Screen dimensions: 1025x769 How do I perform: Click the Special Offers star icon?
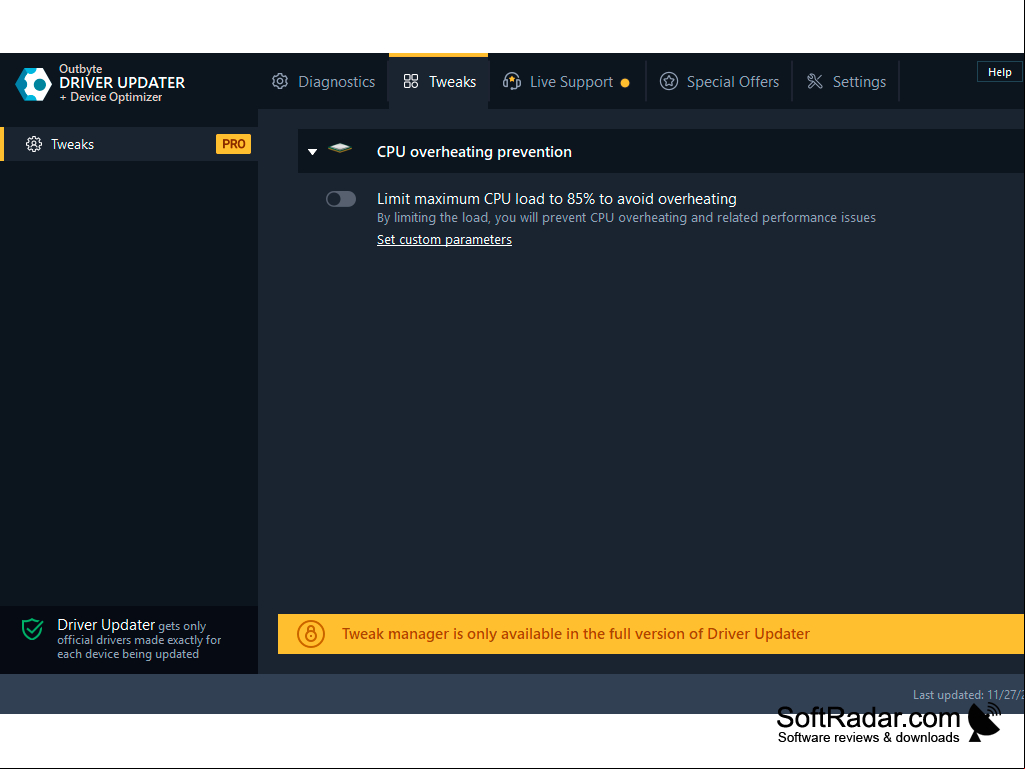(x=668, y=81)
